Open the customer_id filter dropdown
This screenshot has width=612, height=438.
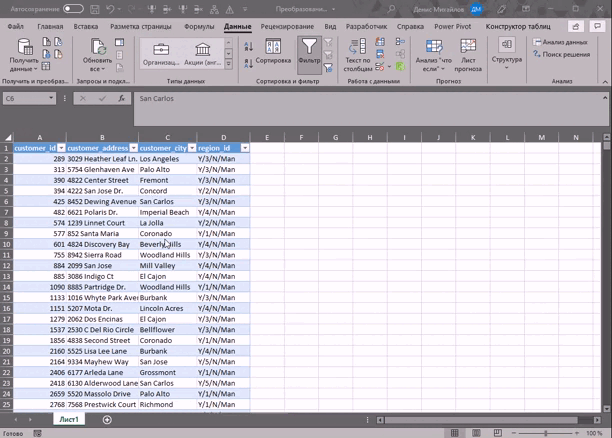pos(61,148)
